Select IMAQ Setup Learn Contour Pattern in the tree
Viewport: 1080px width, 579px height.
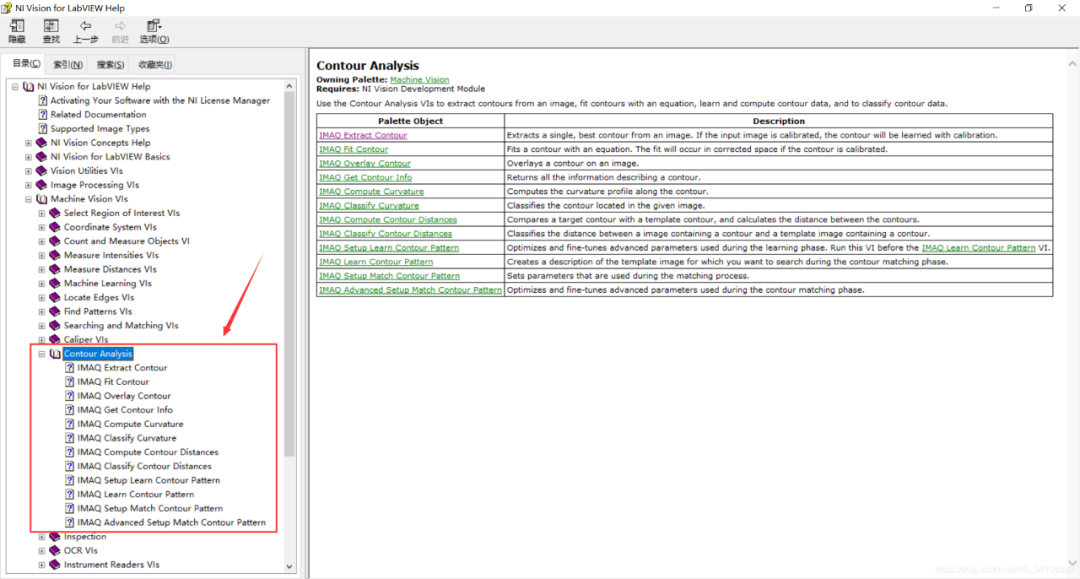(x=149, y=481)
